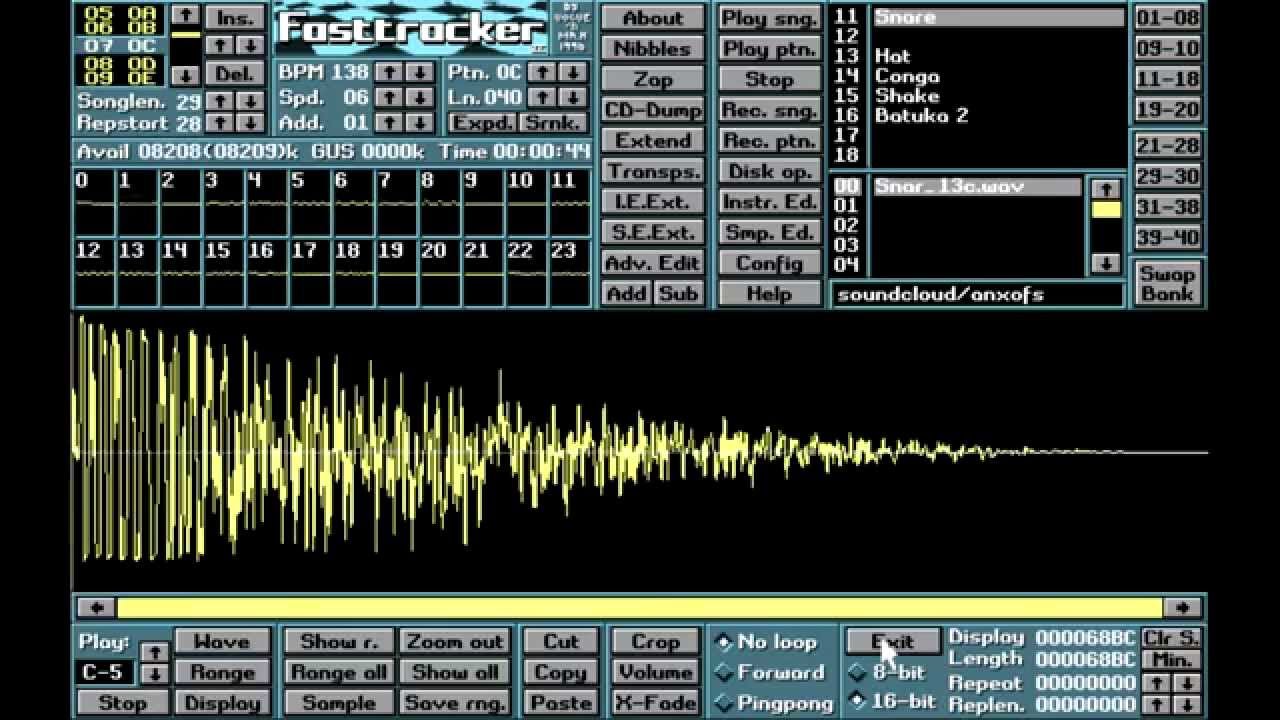The width and height of the screenshot is (1280, 720).
Task: Open the Volume dialog
Action: [x=655, y=672]
